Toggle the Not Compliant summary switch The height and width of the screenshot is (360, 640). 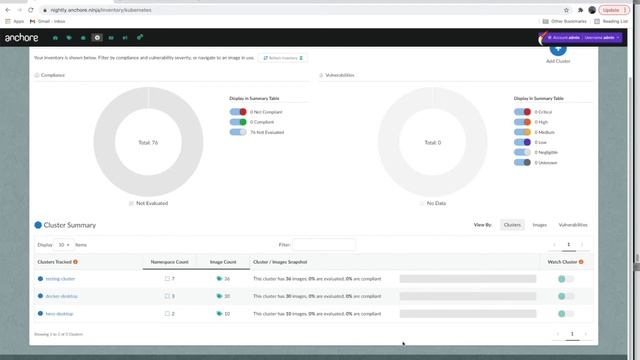click(x=238, y=112)
